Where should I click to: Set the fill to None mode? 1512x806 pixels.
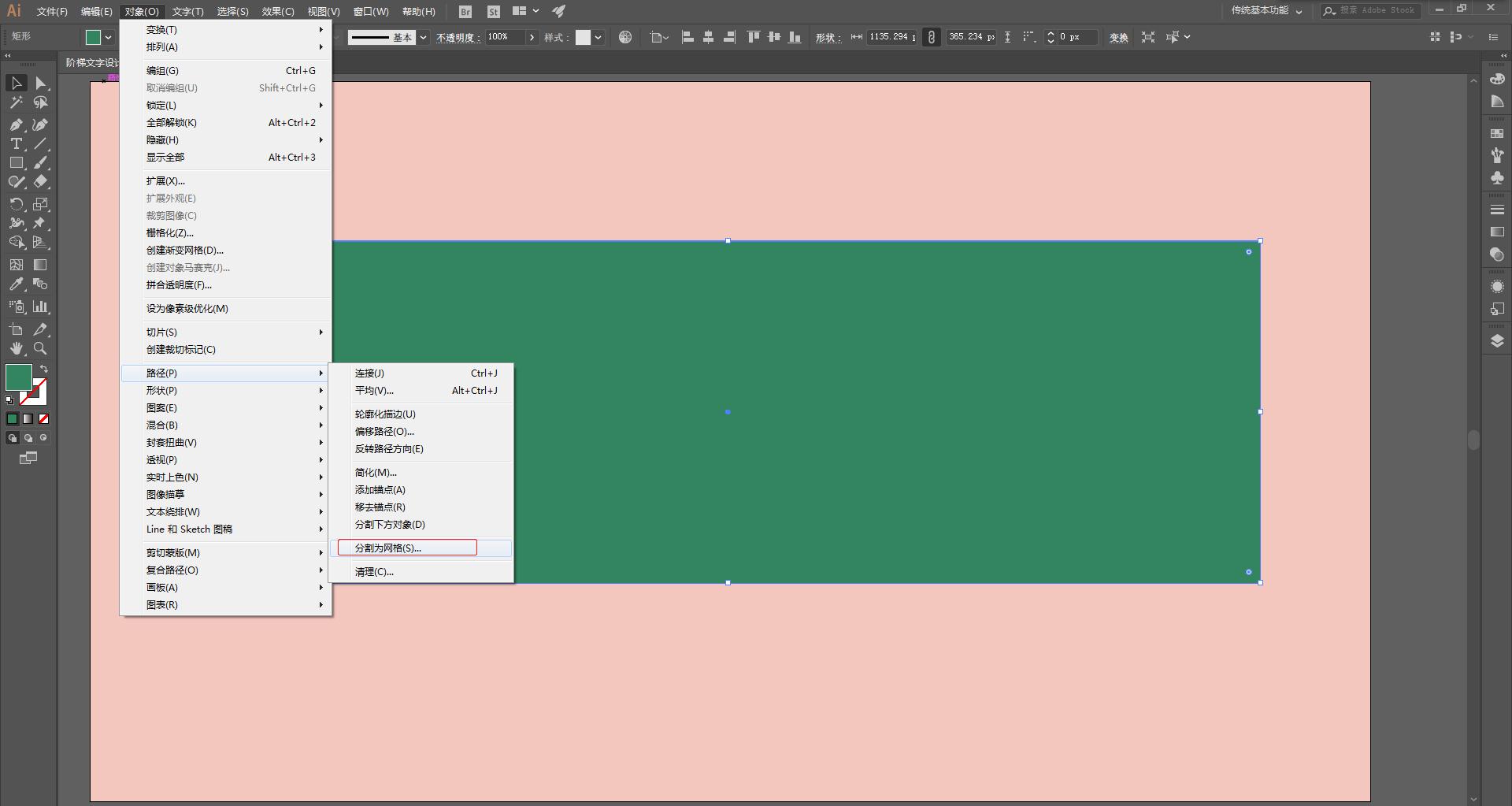[x=44, y=419]
